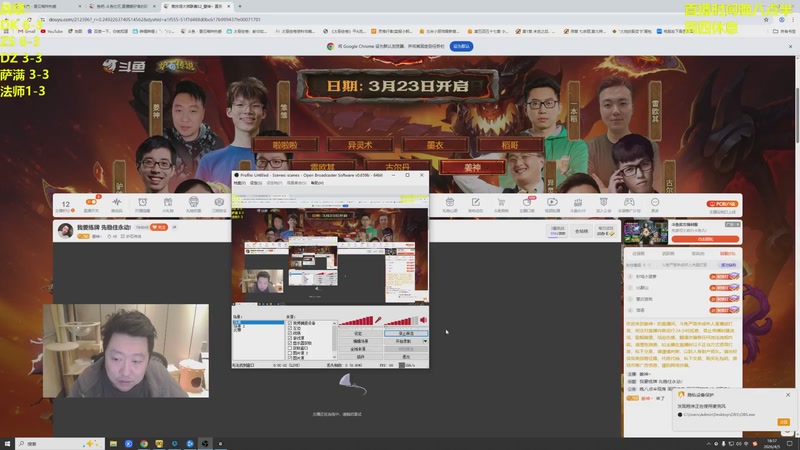800x450 pixels.
Task: Toggle microphone mute icon in OBS
Action: 378,320
